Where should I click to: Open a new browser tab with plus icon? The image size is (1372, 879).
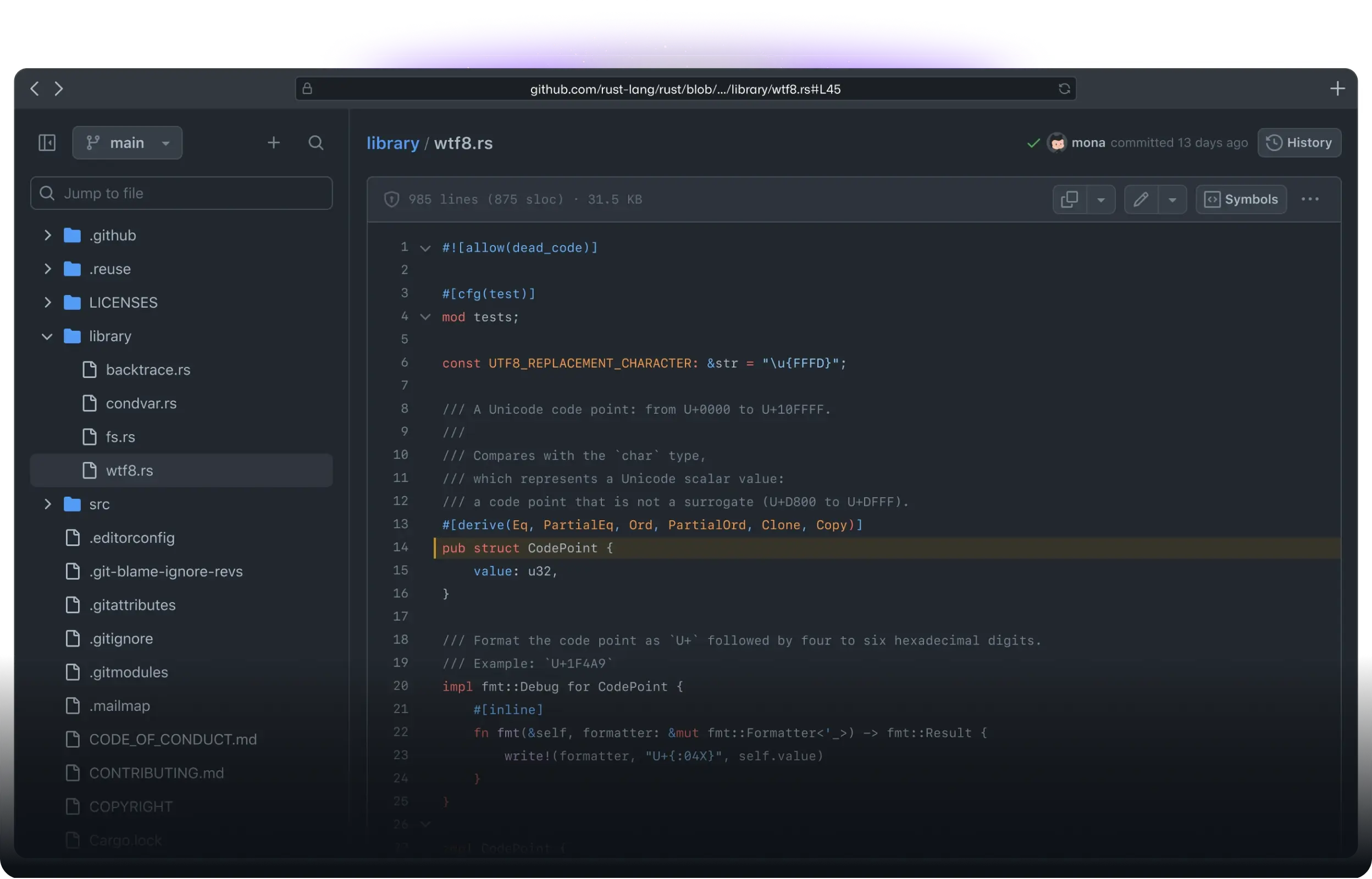pyautogui.click(x=1338, y=88)
